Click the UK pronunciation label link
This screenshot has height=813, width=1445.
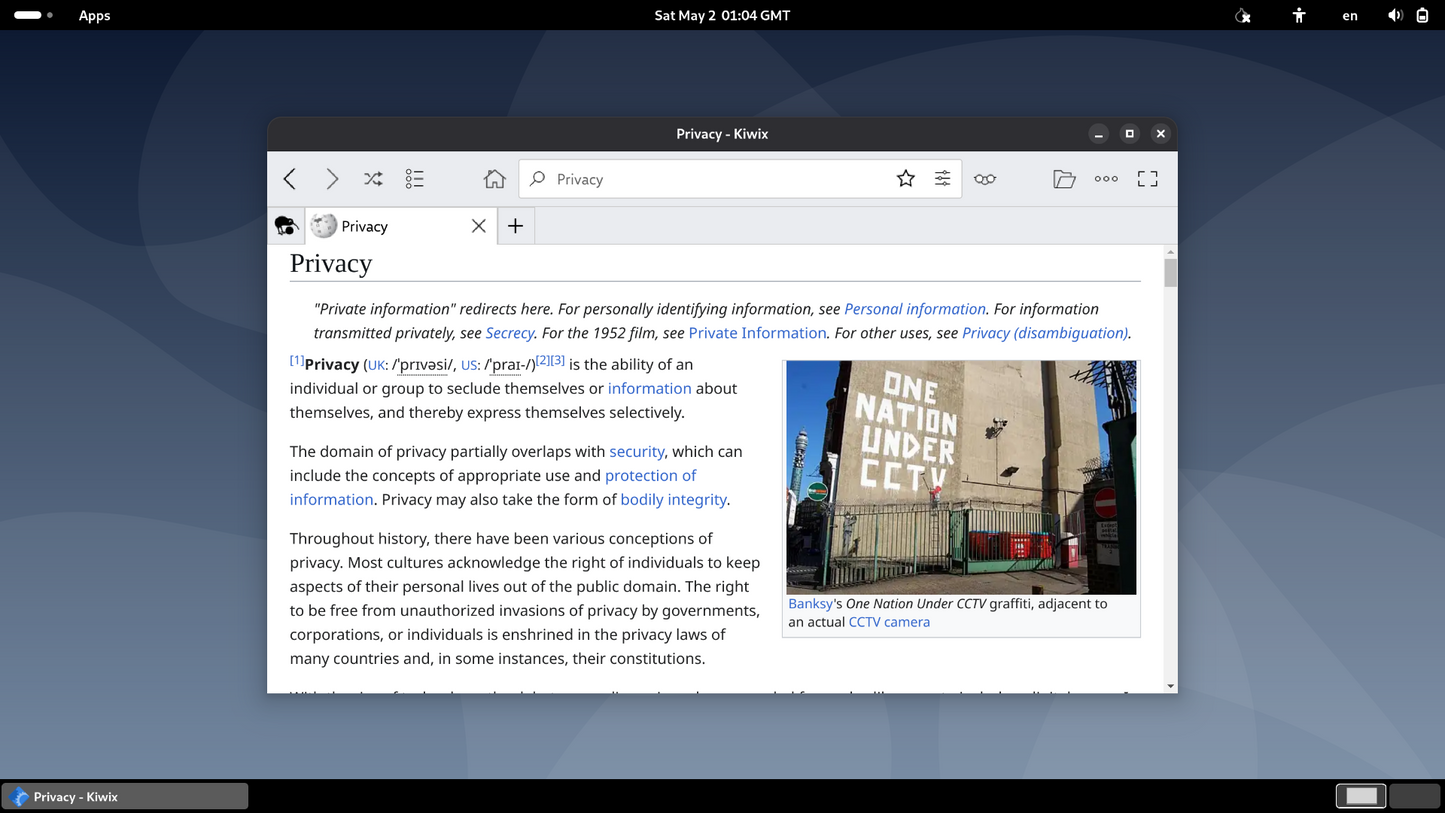click(377, 366)
